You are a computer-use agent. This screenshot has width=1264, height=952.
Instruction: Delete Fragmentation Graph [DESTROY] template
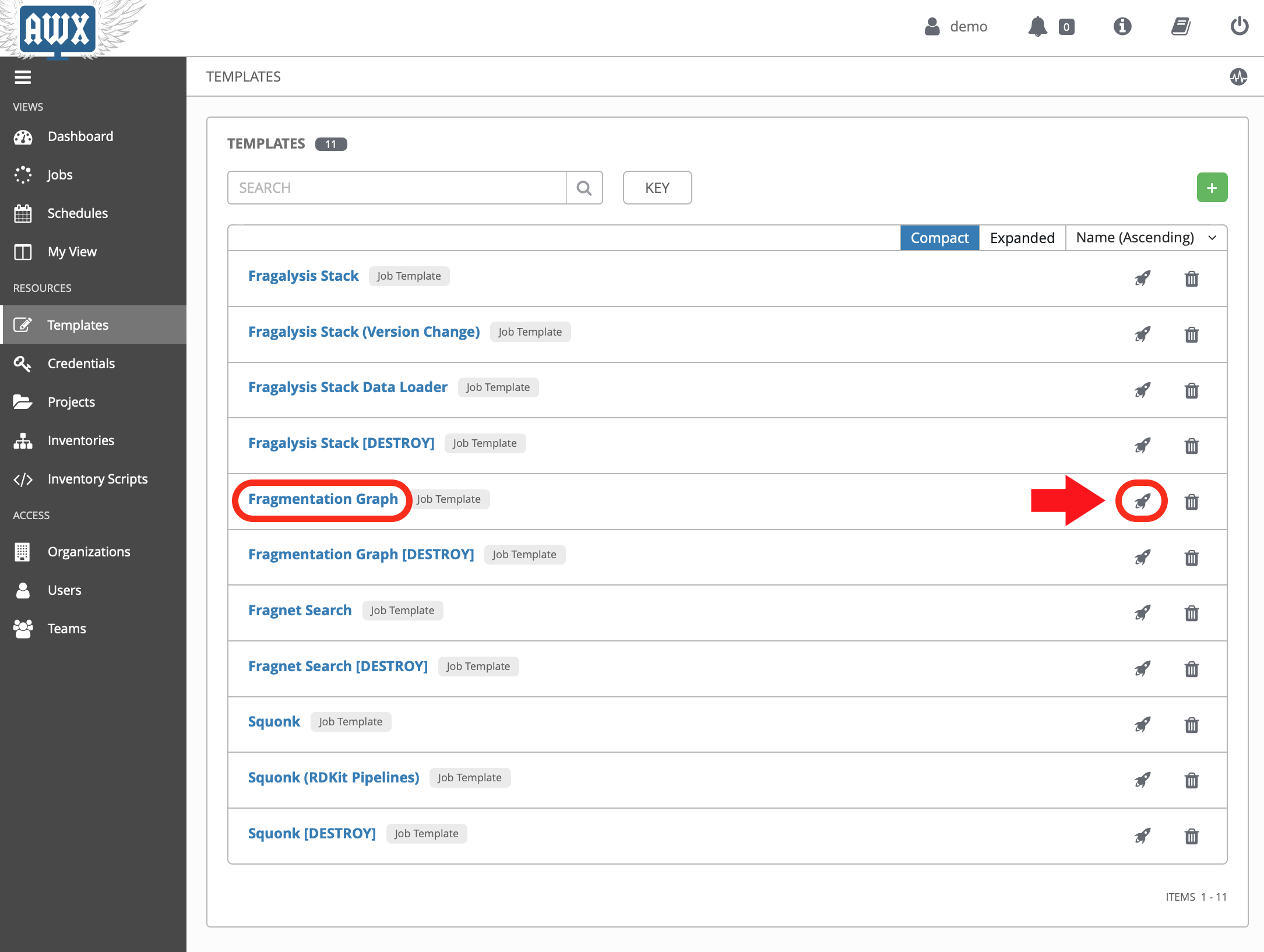(x=1192, y=558)
